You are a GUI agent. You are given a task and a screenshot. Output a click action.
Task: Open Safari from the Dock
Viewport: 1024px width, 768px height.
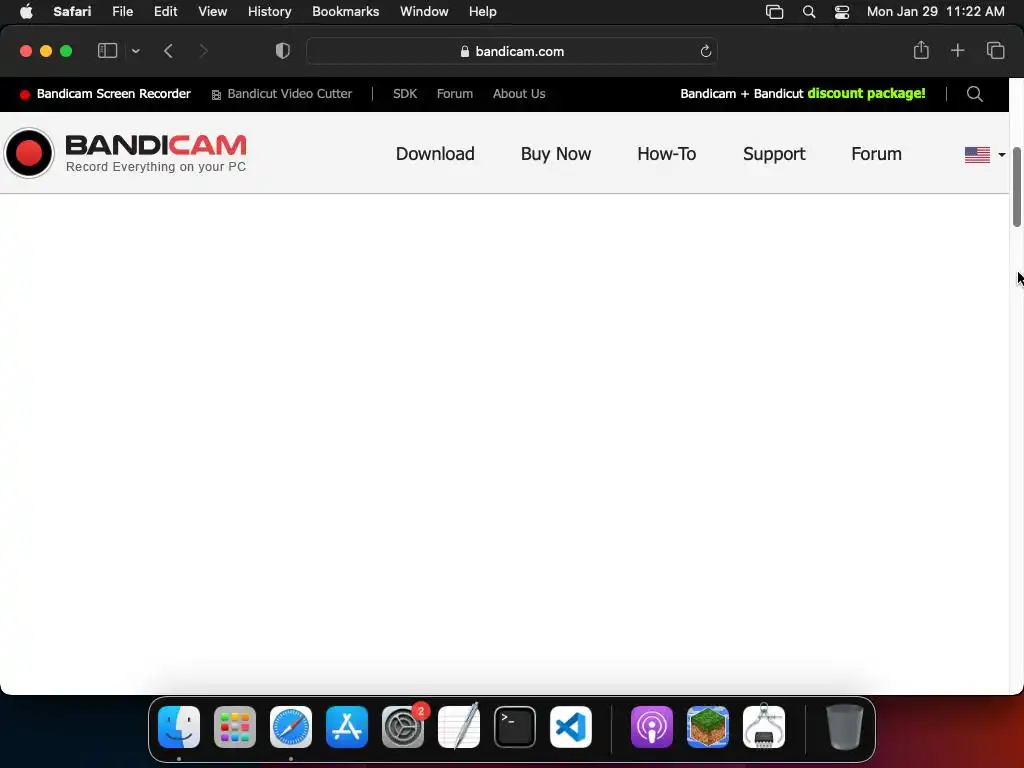pos(291,727)
